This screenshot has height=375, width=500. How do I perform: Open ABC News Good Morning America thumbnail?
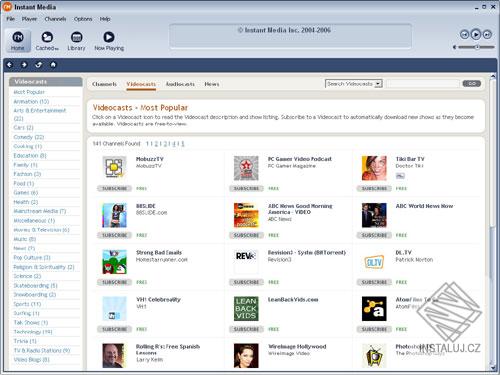(x=246, y=215)
